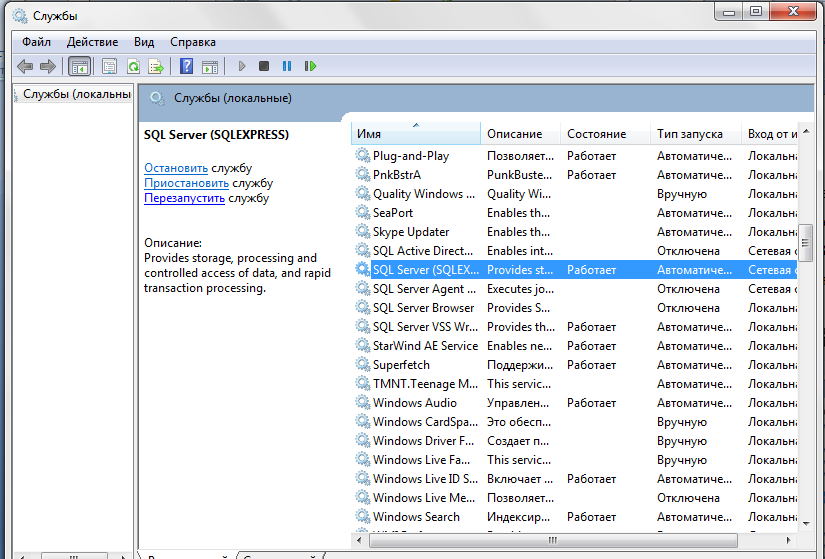Image resolution: width=825 pixels, height=559 pixels.
Task: Click the Back arrow toolbar icon
Action: [x=25, y=66]
